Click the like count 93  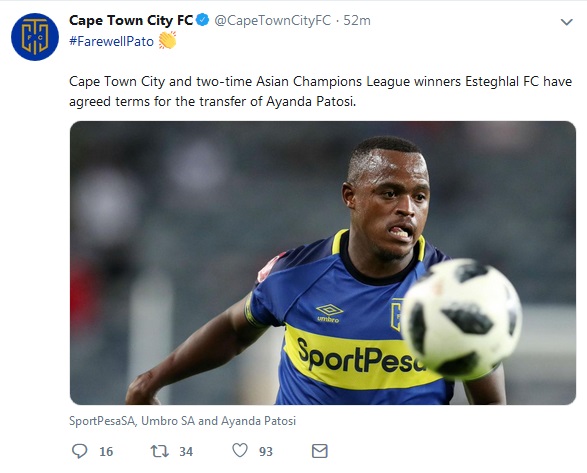click(266, 452)
